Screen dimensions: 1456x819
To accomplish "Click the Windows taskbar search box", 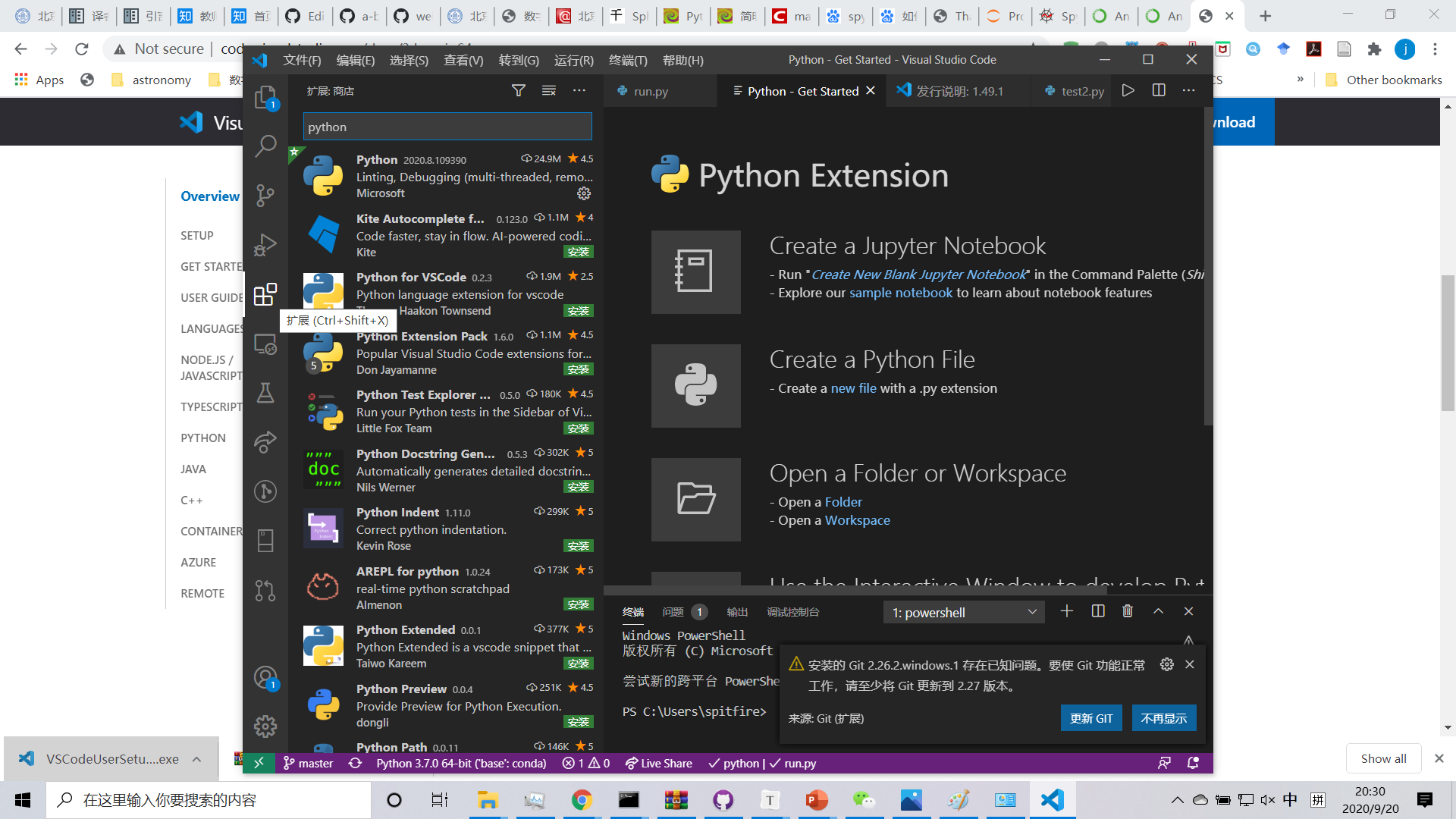I will pyautogui.click(x=209, y=800).
